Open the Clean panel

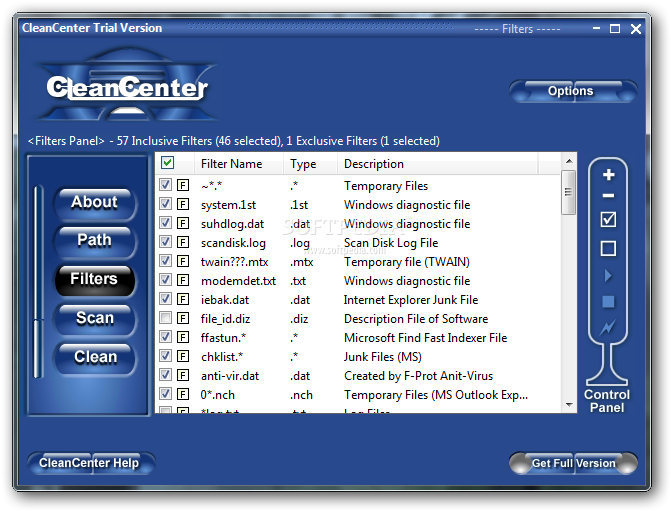coord(95,358)
